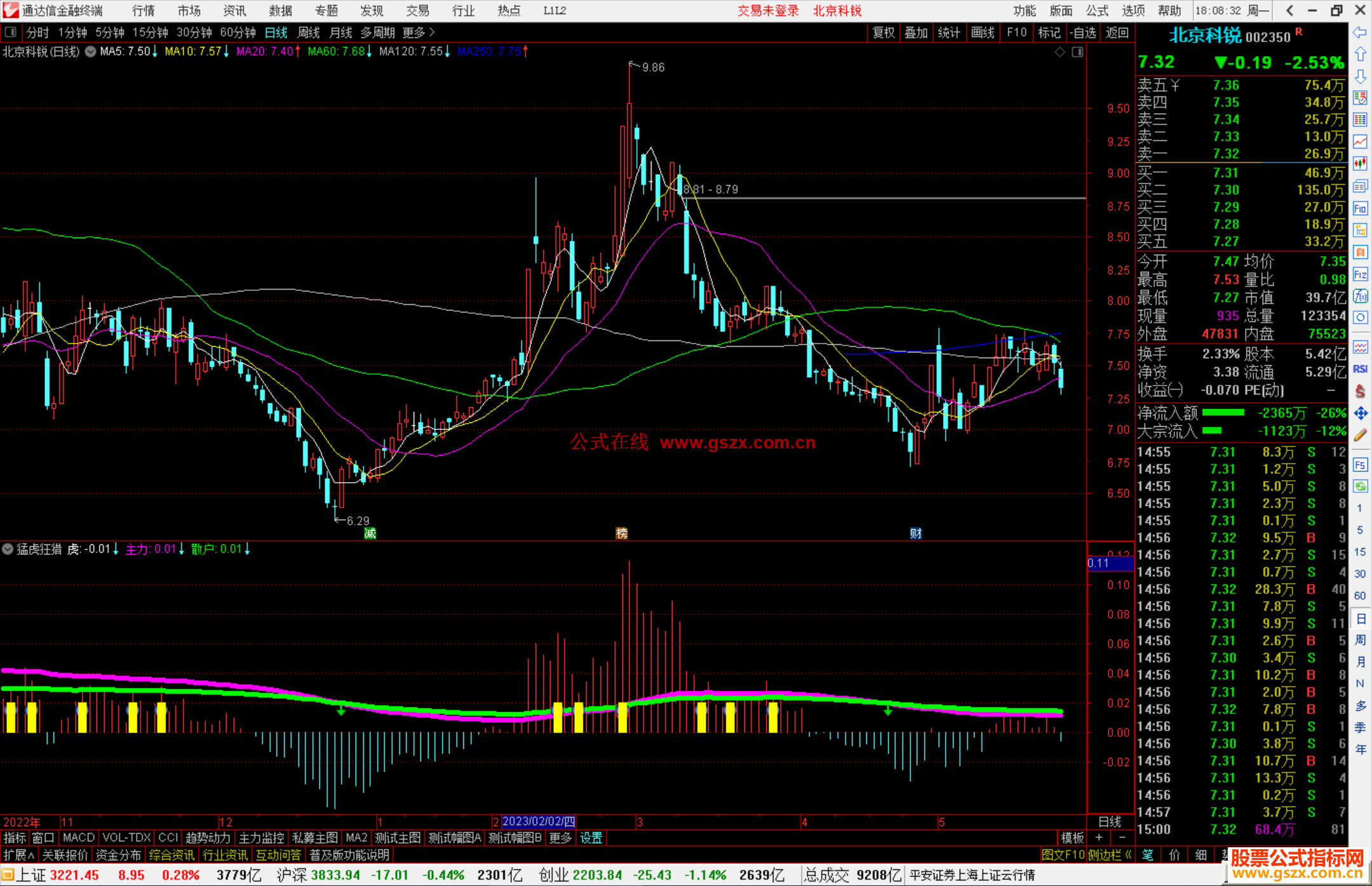Open the F10 company info sidebar icon
1372x886 pixels.
coord(1360,208)
